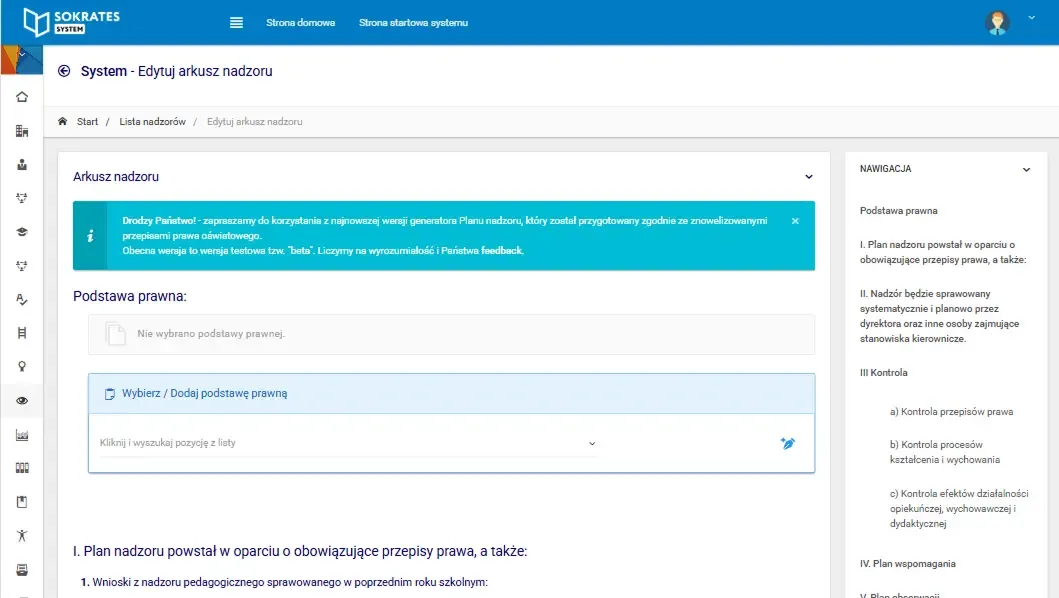Click the SOKRATES System logo
The height and width of the screenshot is (598, 1059).
pyautogui.click(x=75, y=20)
